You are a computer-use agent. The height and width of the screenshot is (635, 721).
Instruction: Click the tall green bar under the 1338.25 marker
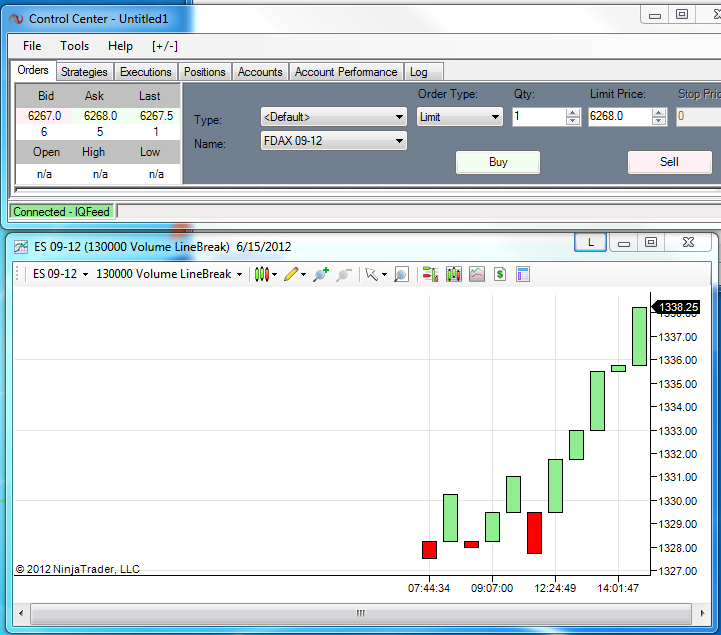640,337
